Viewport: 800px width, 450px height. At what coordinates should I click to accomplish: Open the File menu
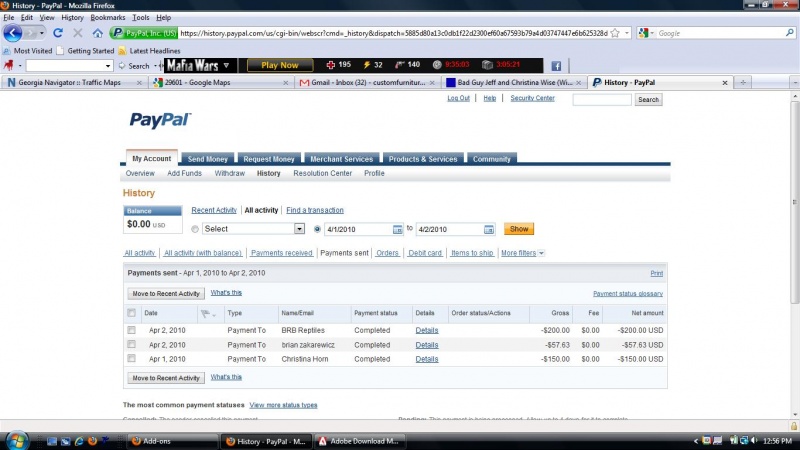click(x=9, y=17)
